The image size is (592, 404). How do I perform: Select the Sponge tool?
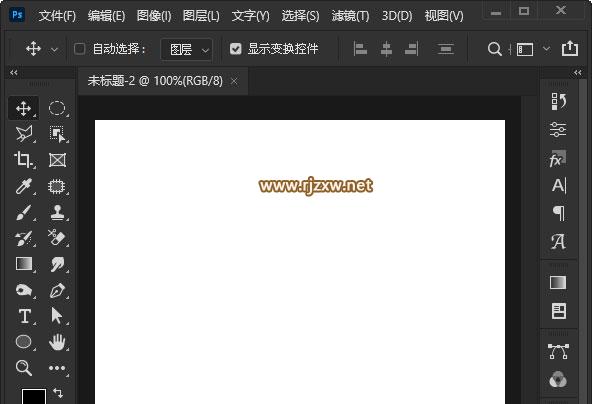[x=23, y=290]
